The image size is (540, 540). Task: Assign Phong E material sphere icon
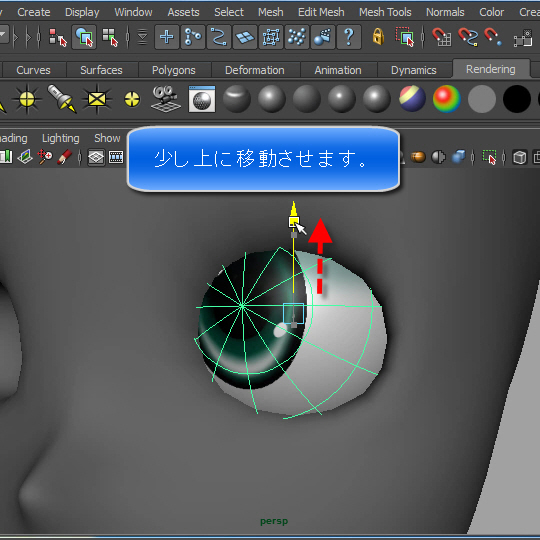click(377, 99)
